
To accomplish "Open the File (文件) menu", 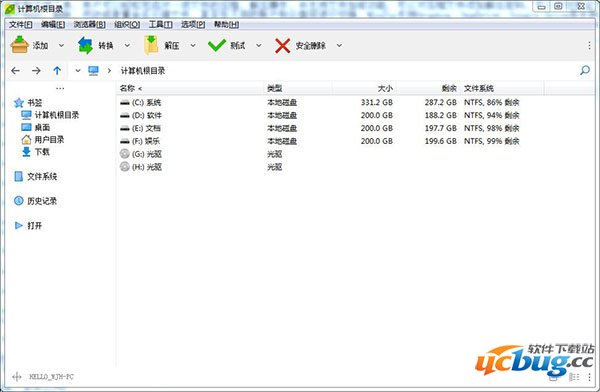I will [21, 24].
